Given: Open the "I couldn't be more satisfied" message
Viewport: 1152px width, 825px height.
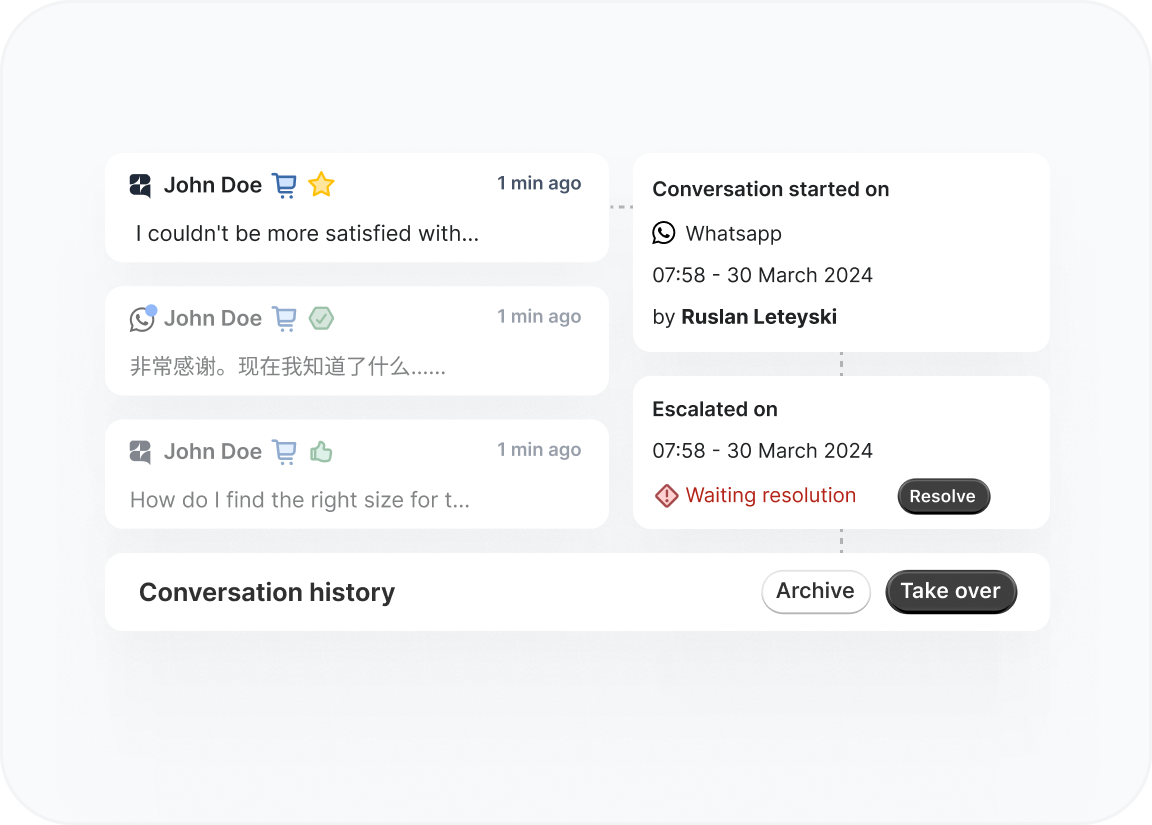Looking at the screenshot, I should (308, 234).
